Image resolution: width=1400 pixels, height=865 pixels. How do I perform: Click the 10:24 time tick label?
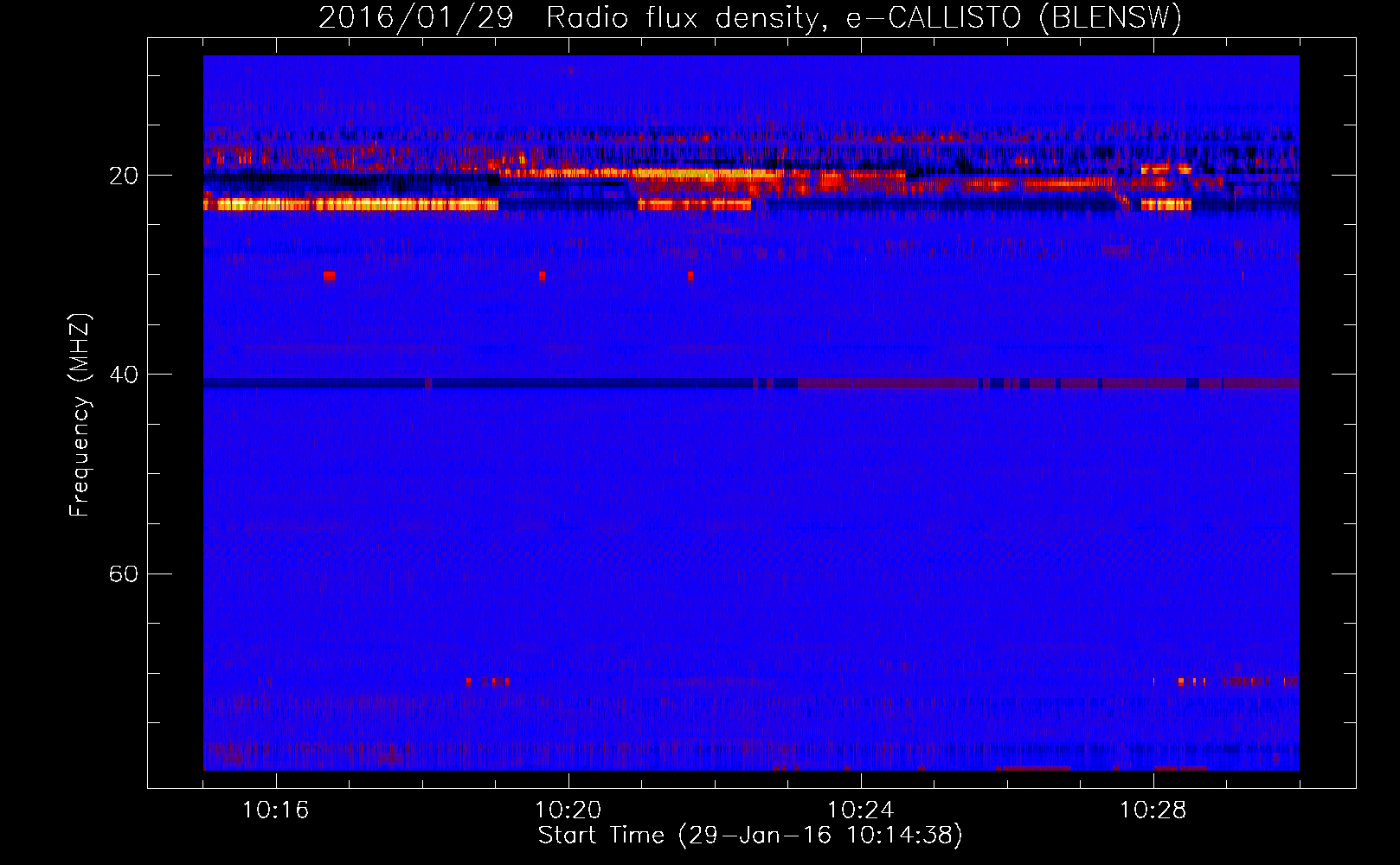point(861,811)
